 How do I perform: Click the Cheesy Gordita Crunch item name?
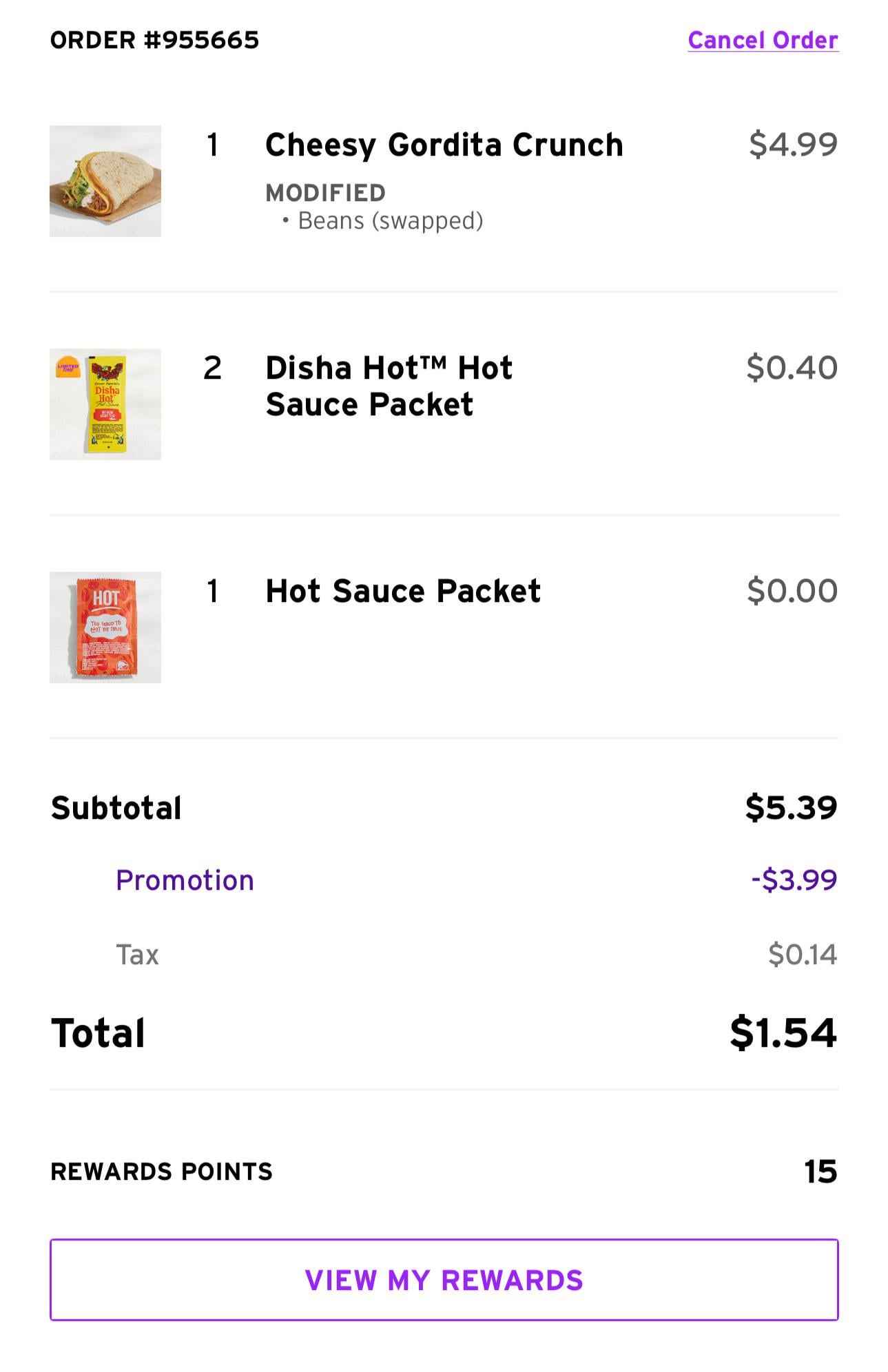click(444, 145)
